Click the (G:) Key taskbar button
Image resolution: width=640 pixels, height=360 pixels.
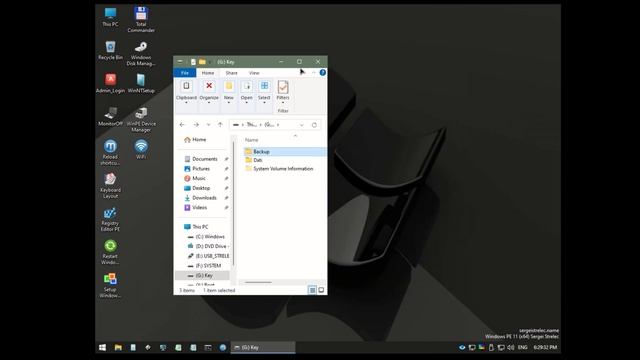[x=263, y=347]
